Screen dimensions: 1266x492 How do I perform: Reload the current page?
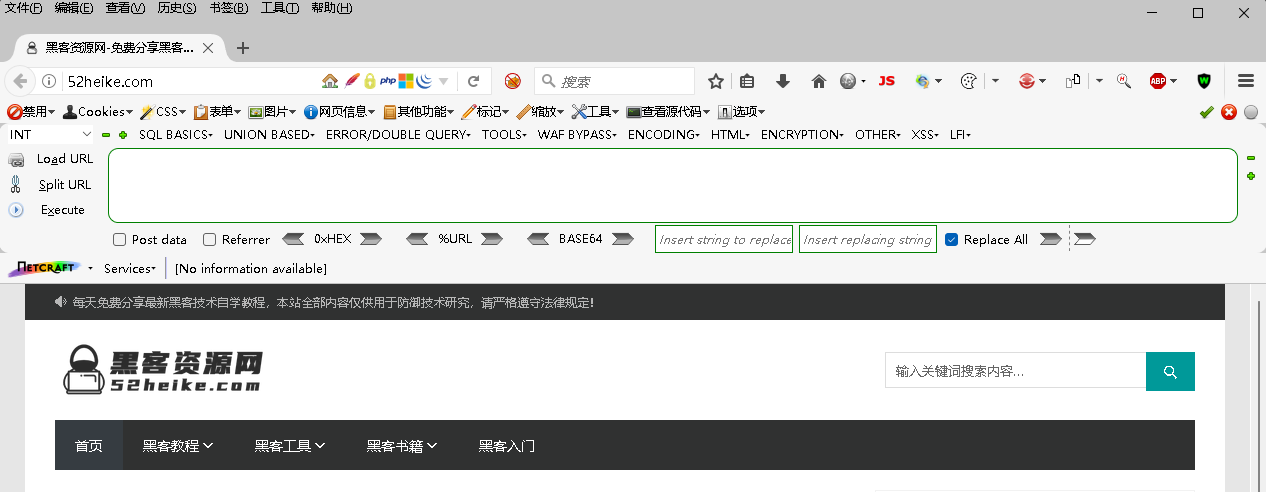pos(474,81)
